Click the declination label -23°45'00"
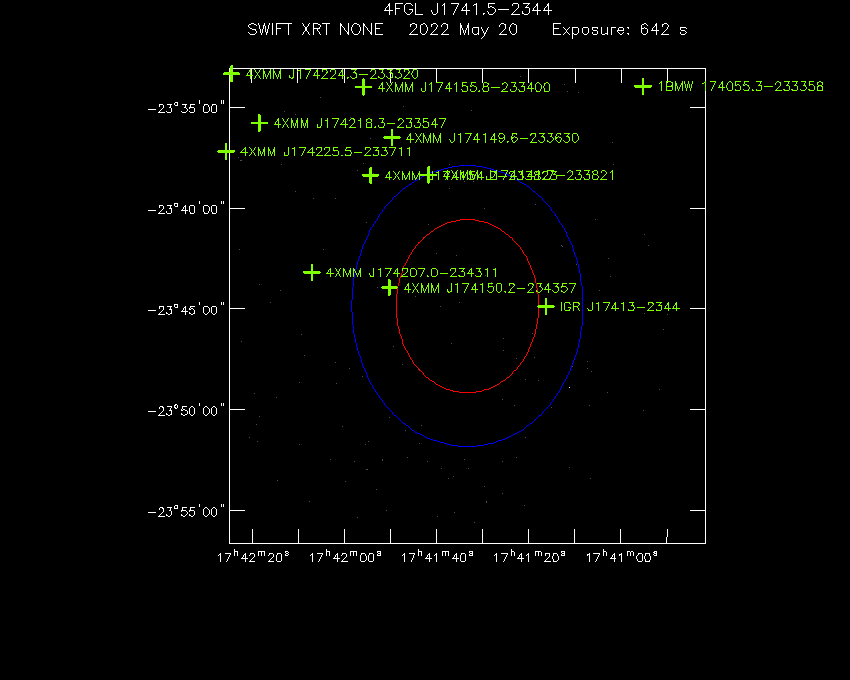 click(186, 310)
